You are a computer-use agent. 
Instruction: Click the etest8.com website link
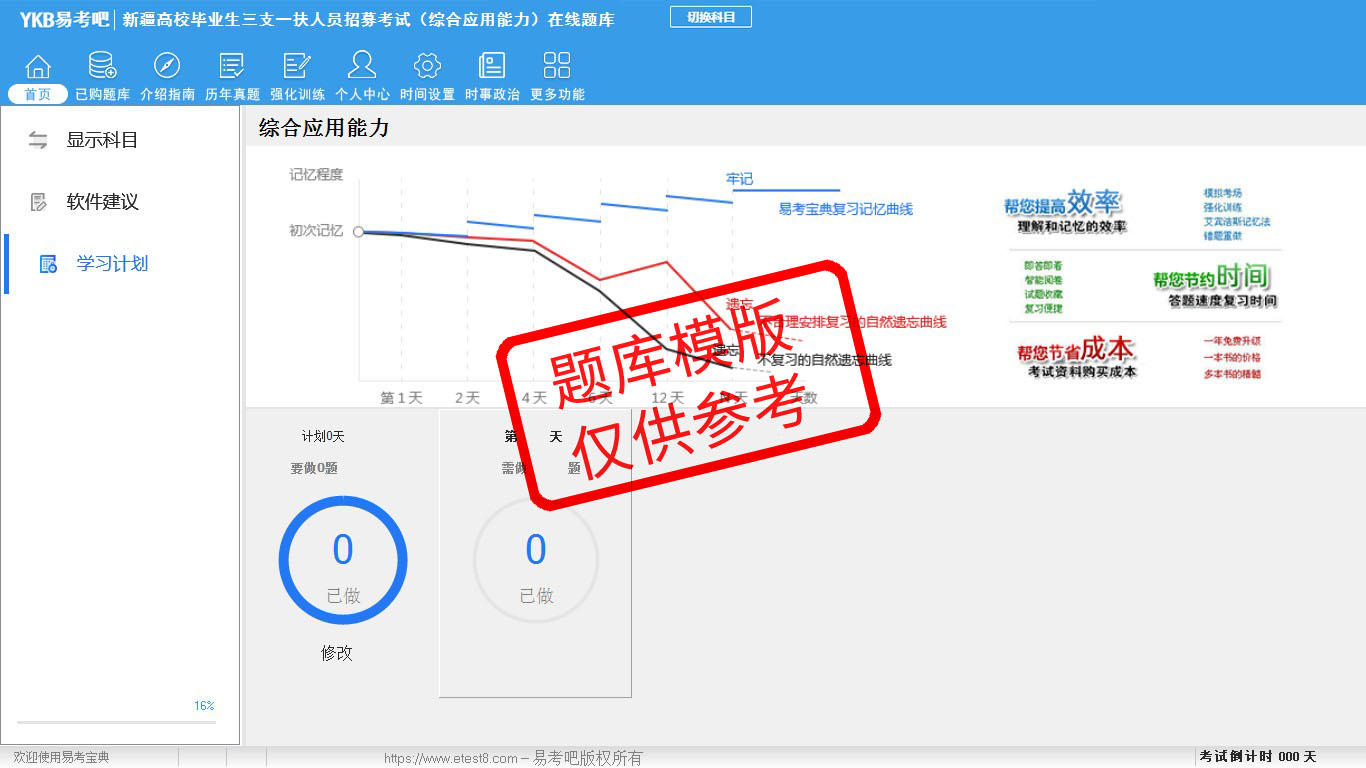tap(450, 758)
